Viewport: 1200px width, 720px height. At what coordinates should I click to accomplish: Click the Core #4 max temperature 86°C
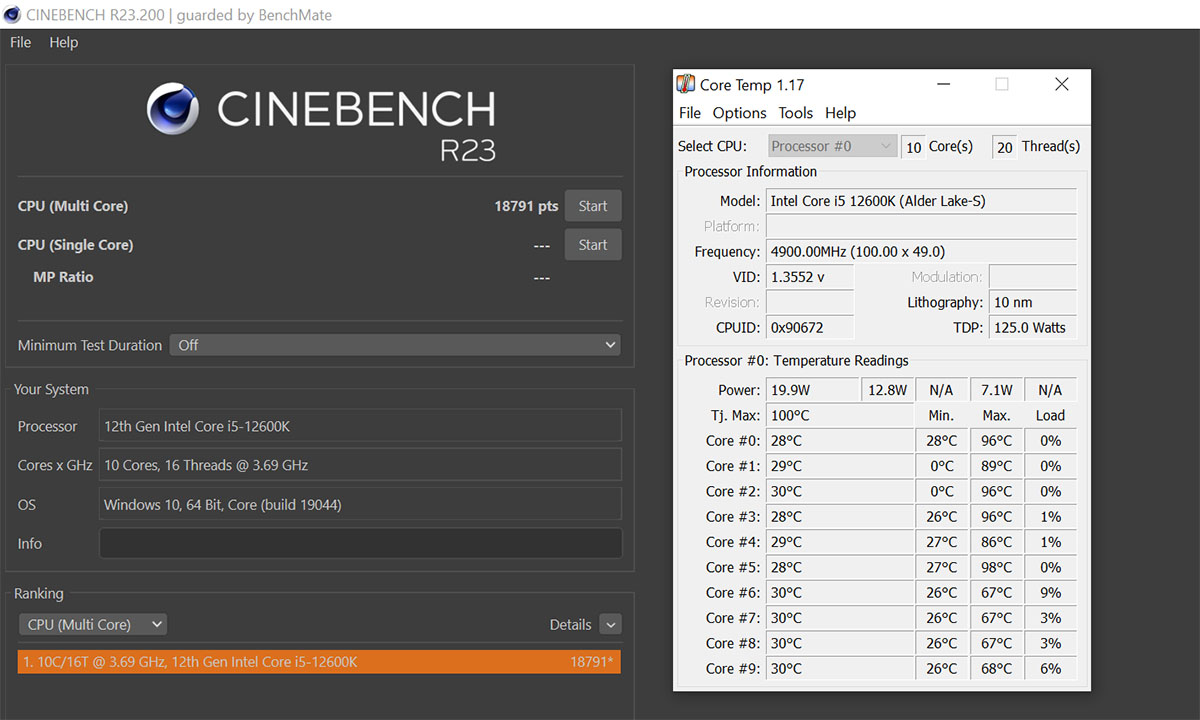click(x=997, y=541)
